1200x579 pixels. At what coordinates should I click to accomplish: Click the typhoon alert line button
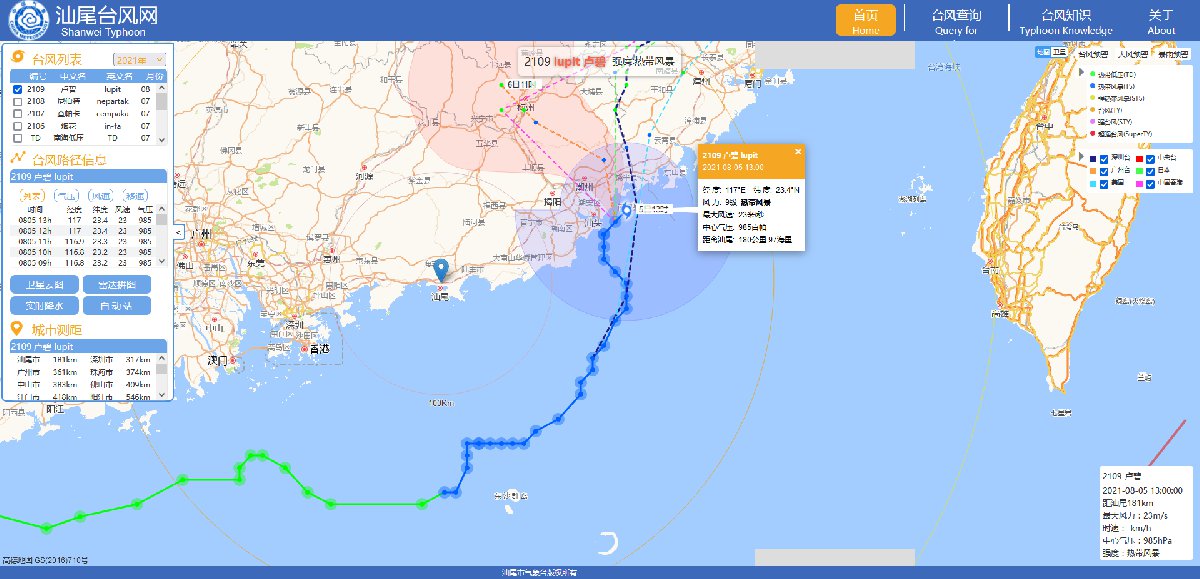click(x=1093, y=54)
